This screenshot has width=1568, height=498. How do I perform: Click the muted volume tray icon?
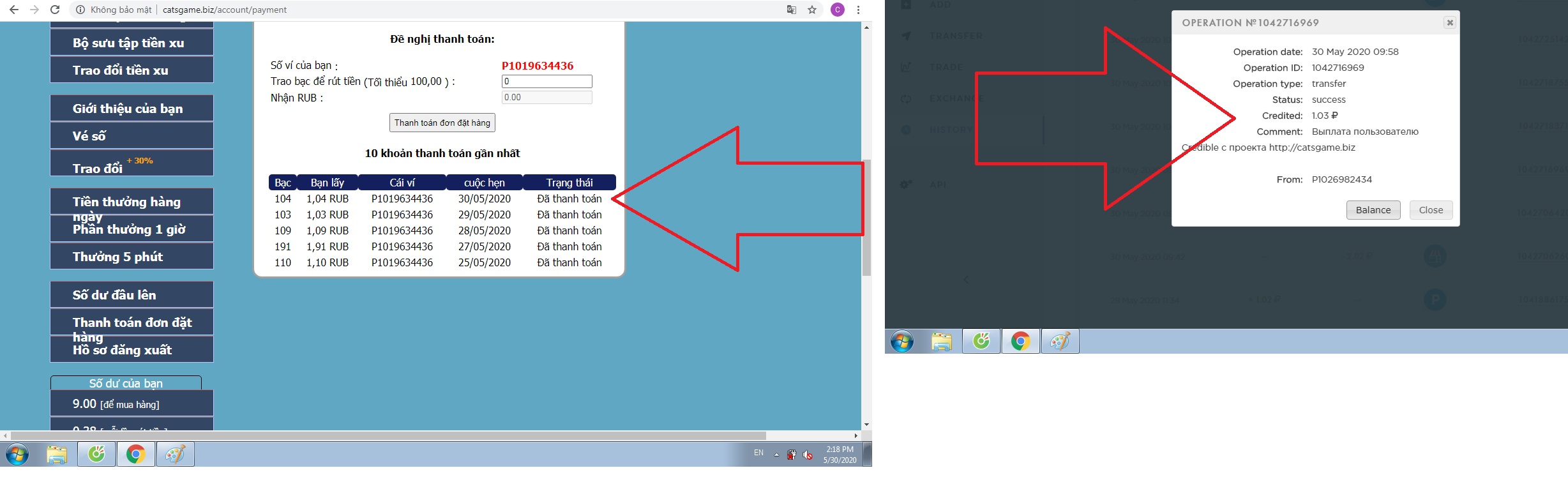point(808,455)
